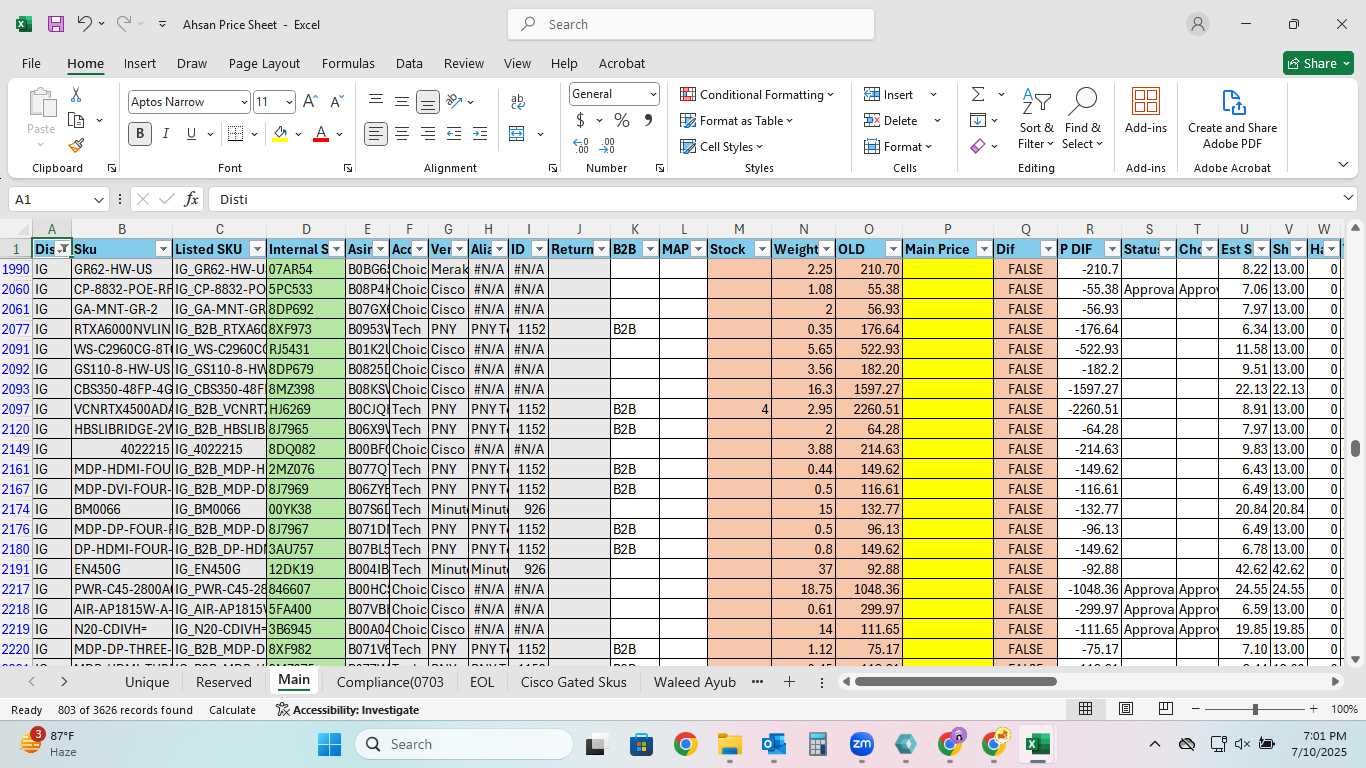Expand Format as Table menu

737,120
